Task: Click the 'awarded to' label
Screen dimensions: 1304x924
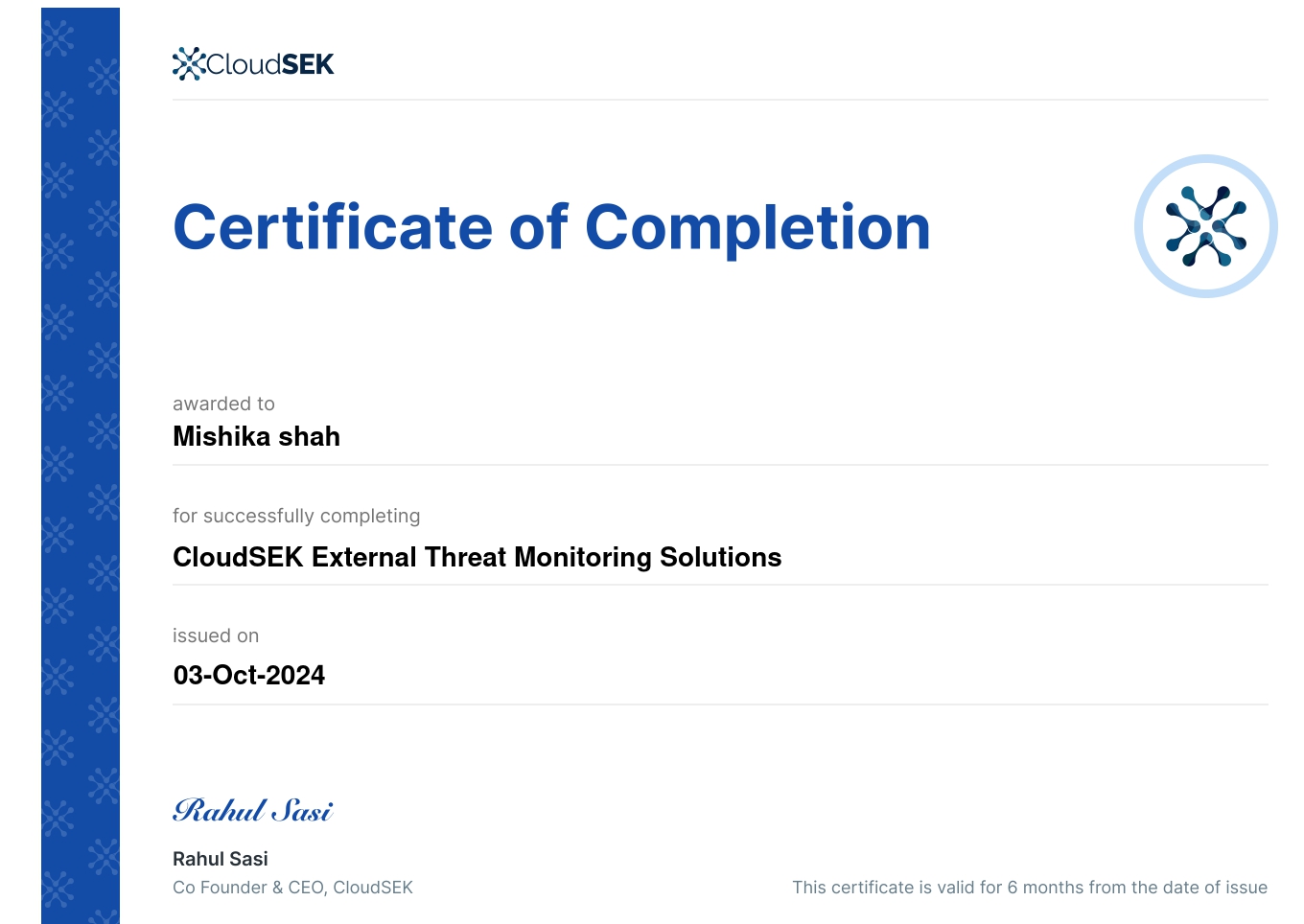Action: click(223, 404)
